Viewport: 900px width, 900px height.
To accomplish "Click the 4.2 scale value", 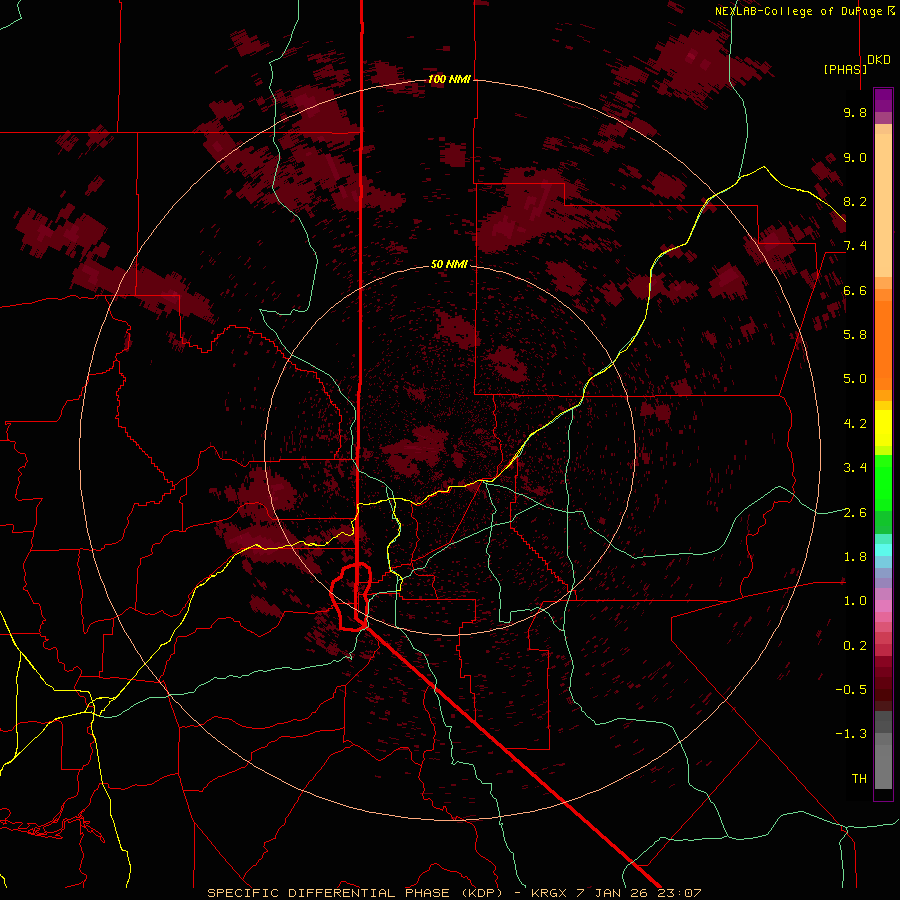I will pyautogui.click(x=855, y=423).
